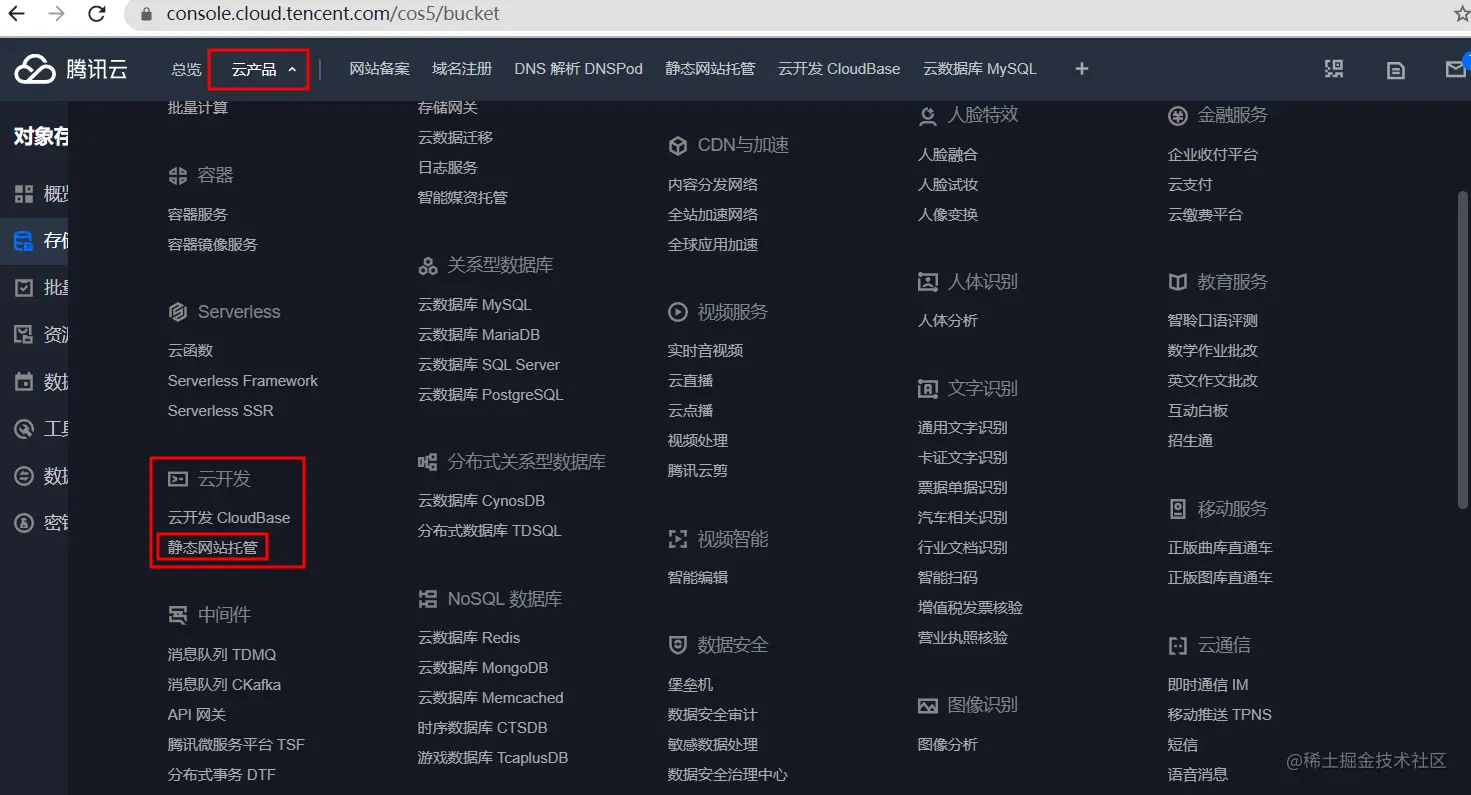
Task: Open the QR code icon in top bar
Action: tap(1334, 69)
